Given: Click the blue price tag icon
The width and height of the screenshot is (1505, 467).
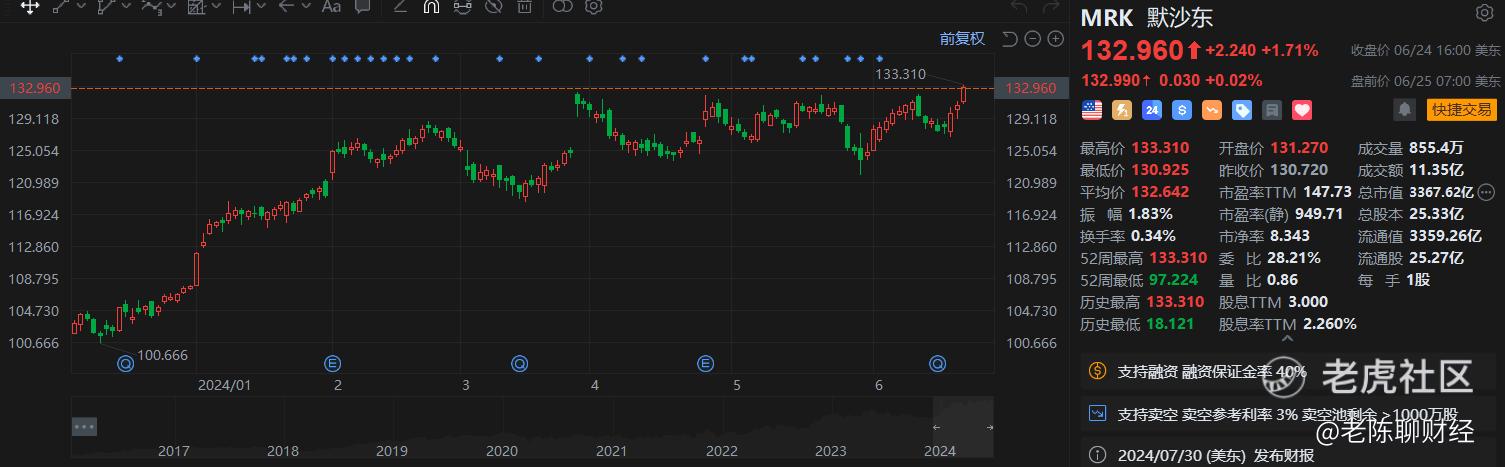Looking at the screenshot, I should pyautogui.click(x=1242, y=109).
